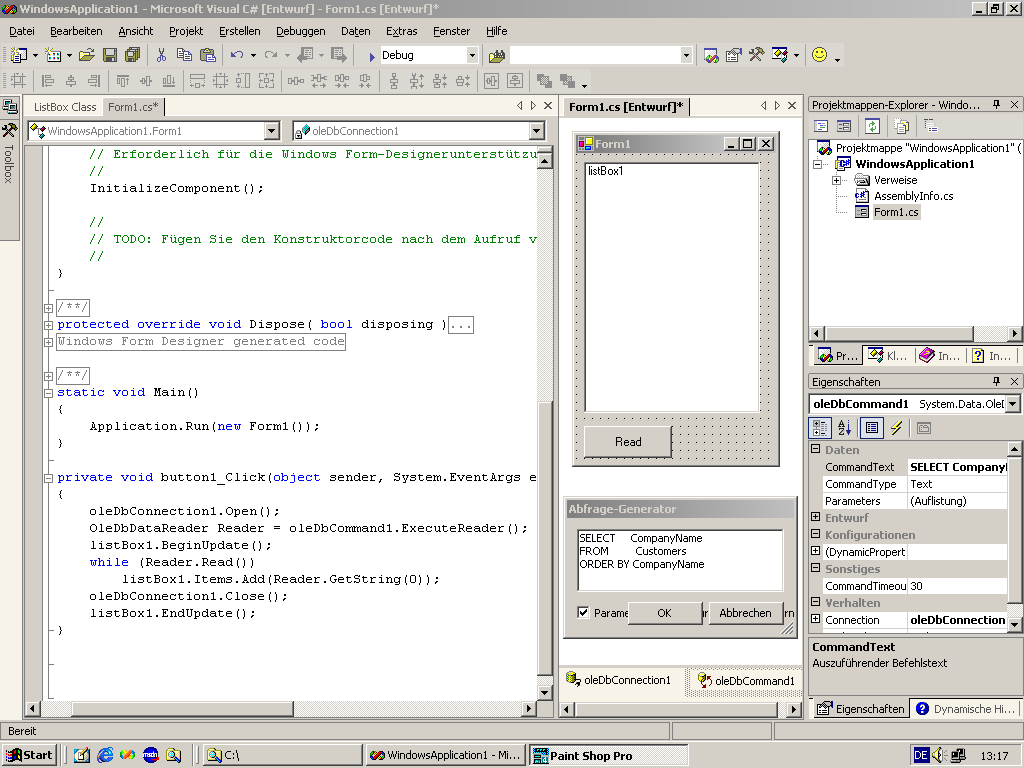Start debugging with the blue play arrow

click(371, 56)
